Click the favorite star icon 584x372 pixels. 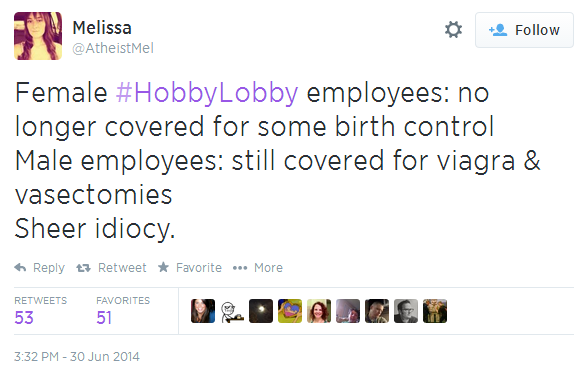(x=163, y=267)
